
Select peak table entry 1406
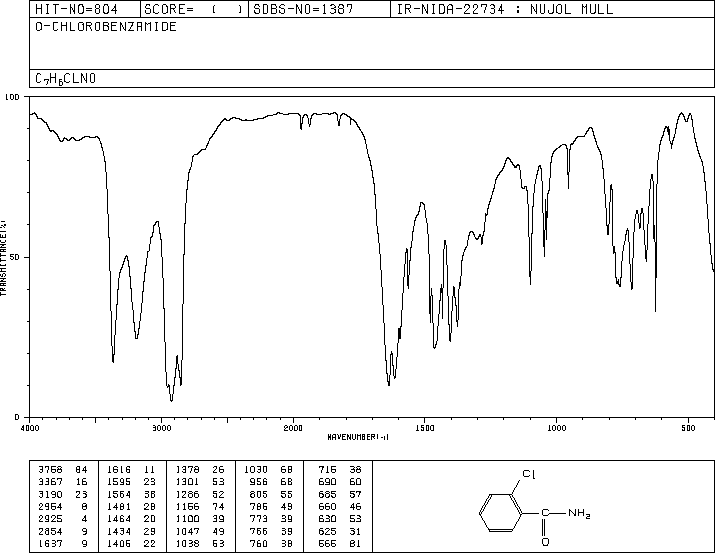point(131,543)
